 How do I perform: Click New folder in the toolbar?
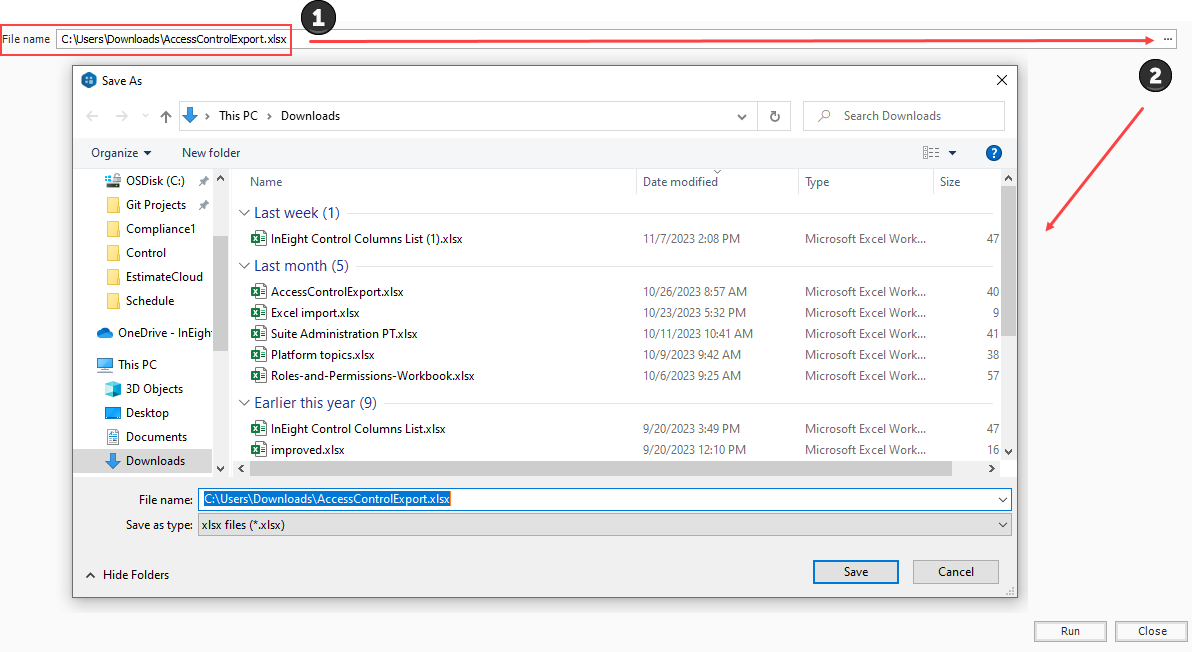click(x=211, y=153)
